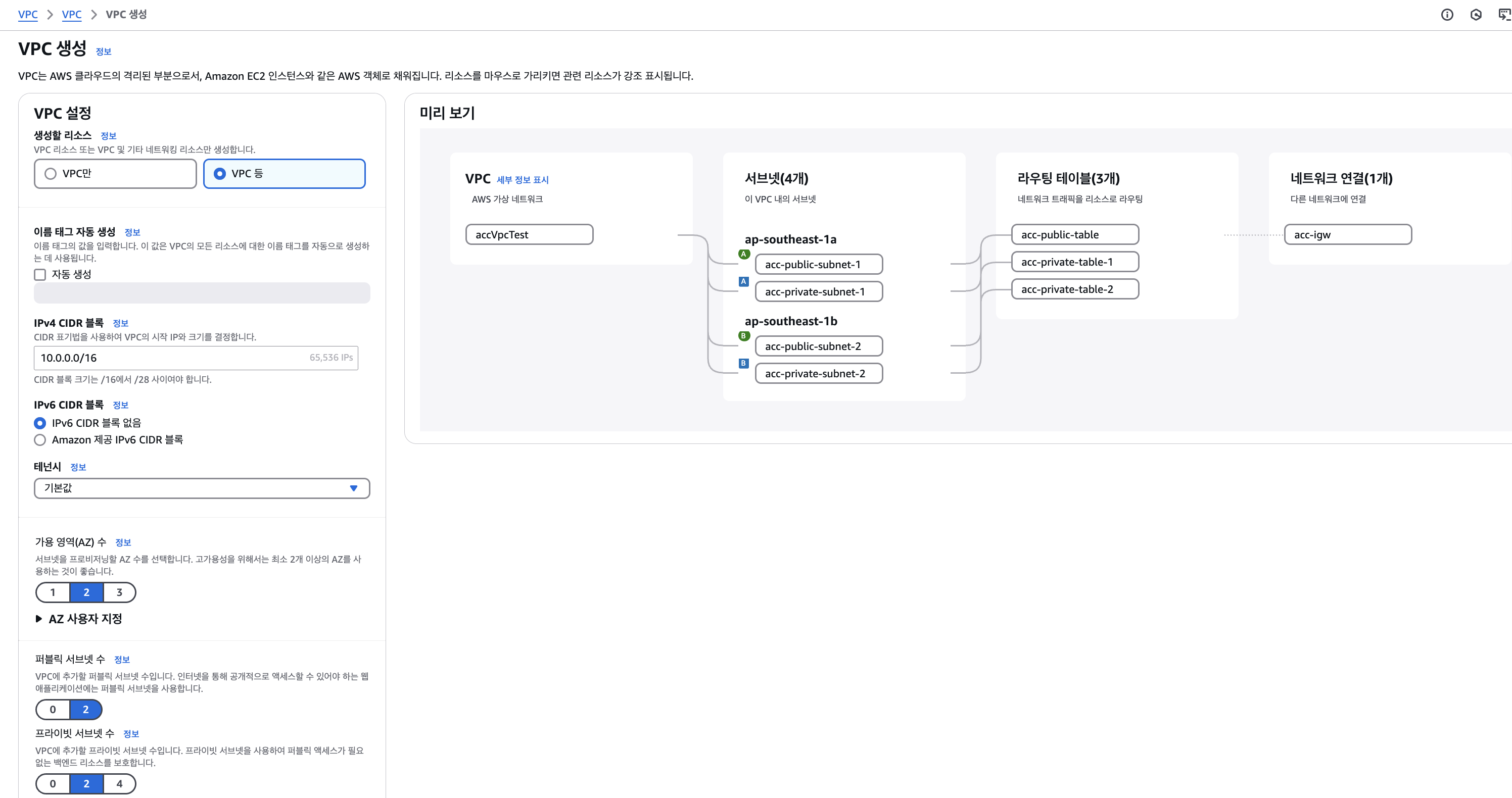The image size is (1512, 798).
Task: Select the VPC만 radio option
Action: [x=51, y=174]
